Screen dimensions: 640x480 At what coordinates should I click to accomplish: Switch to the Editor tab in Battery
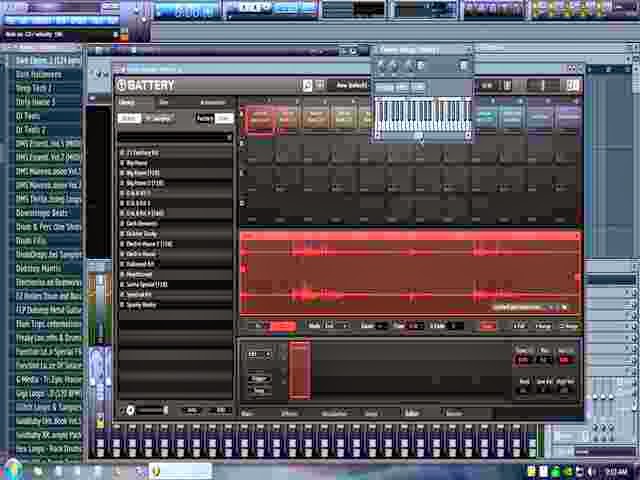412,413
